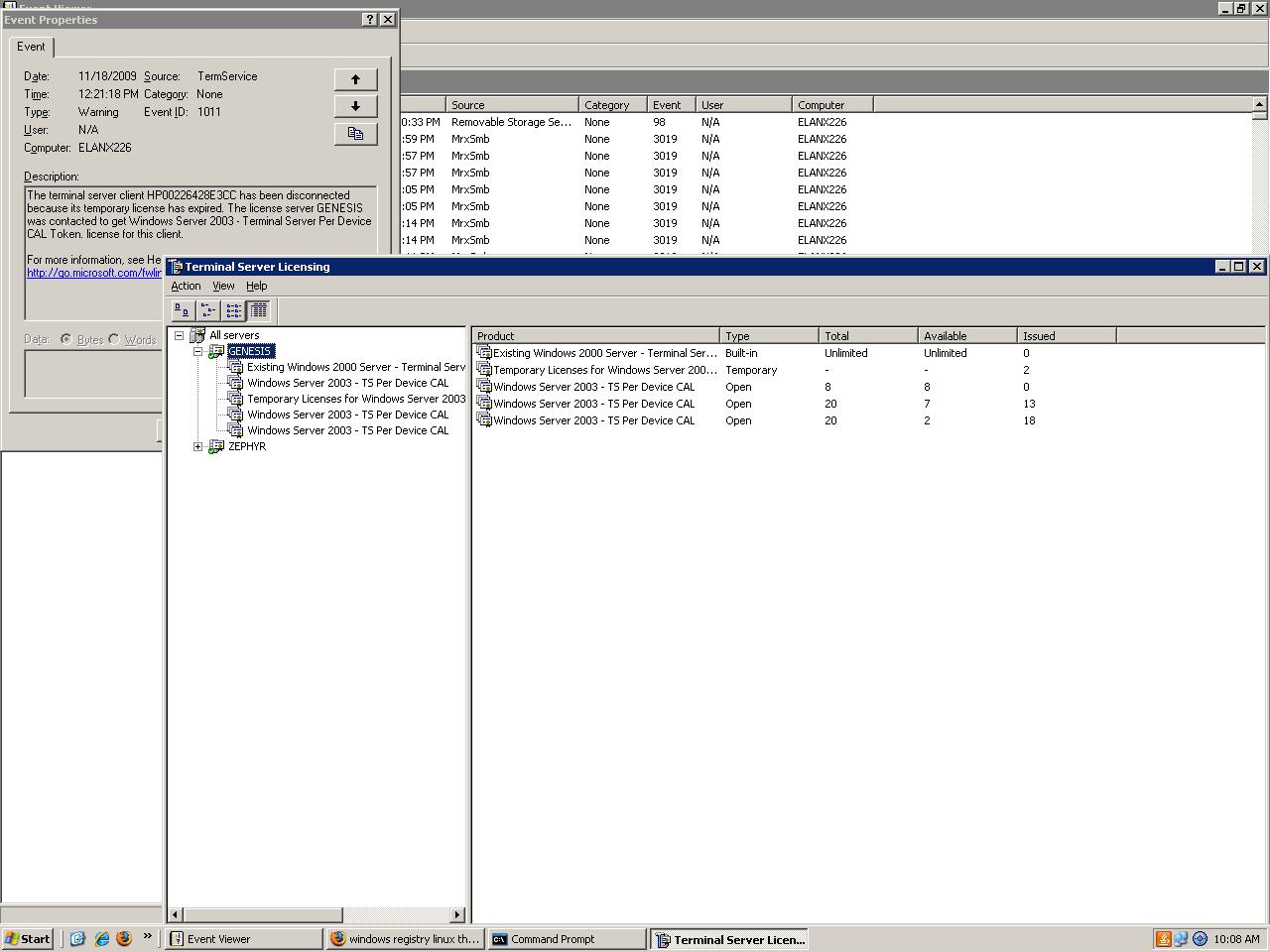Screen dimensions: 1270x952
Task: Click Event Viewer scrollbar up arrow
Action: 1259,104
